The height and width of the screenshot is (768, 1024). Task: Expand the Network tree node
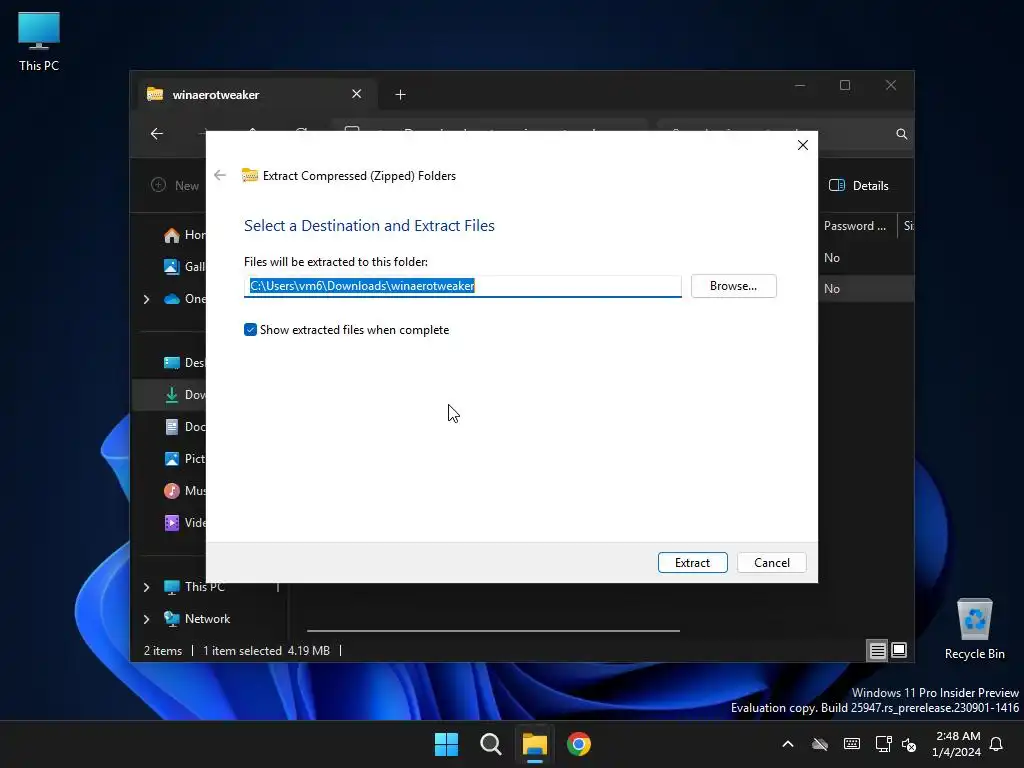tap(146, 619)
